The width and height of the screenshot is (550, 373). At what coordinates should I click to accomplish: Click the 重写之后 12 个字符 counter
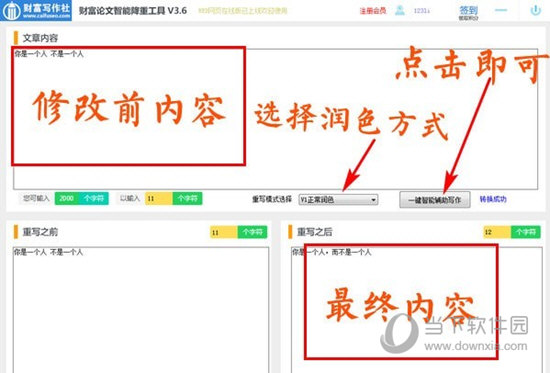point(512,232)
